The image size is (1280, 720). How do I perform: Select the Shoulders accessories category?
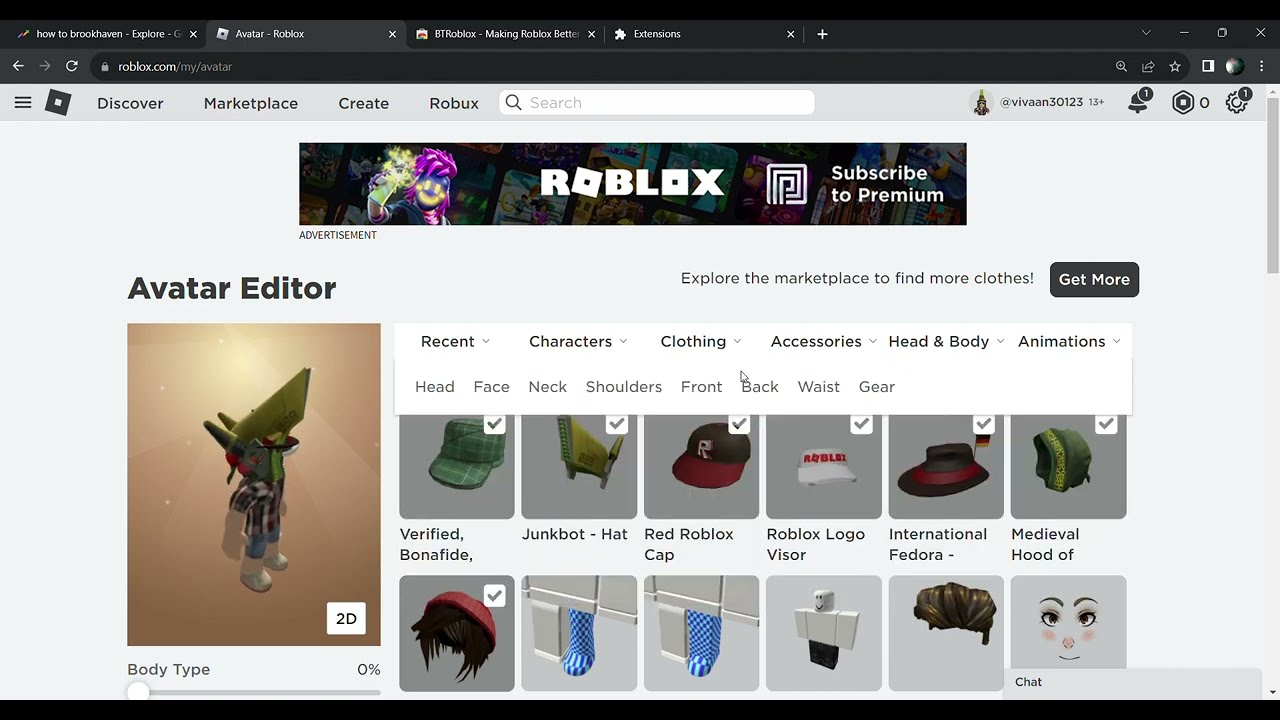tap(623, 386)
